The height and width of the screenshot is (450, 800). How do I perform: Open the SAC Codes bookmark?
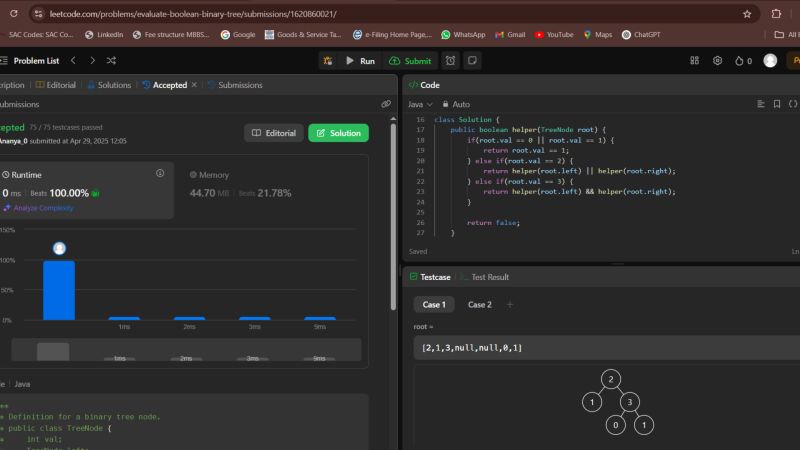tap(41, 35)
